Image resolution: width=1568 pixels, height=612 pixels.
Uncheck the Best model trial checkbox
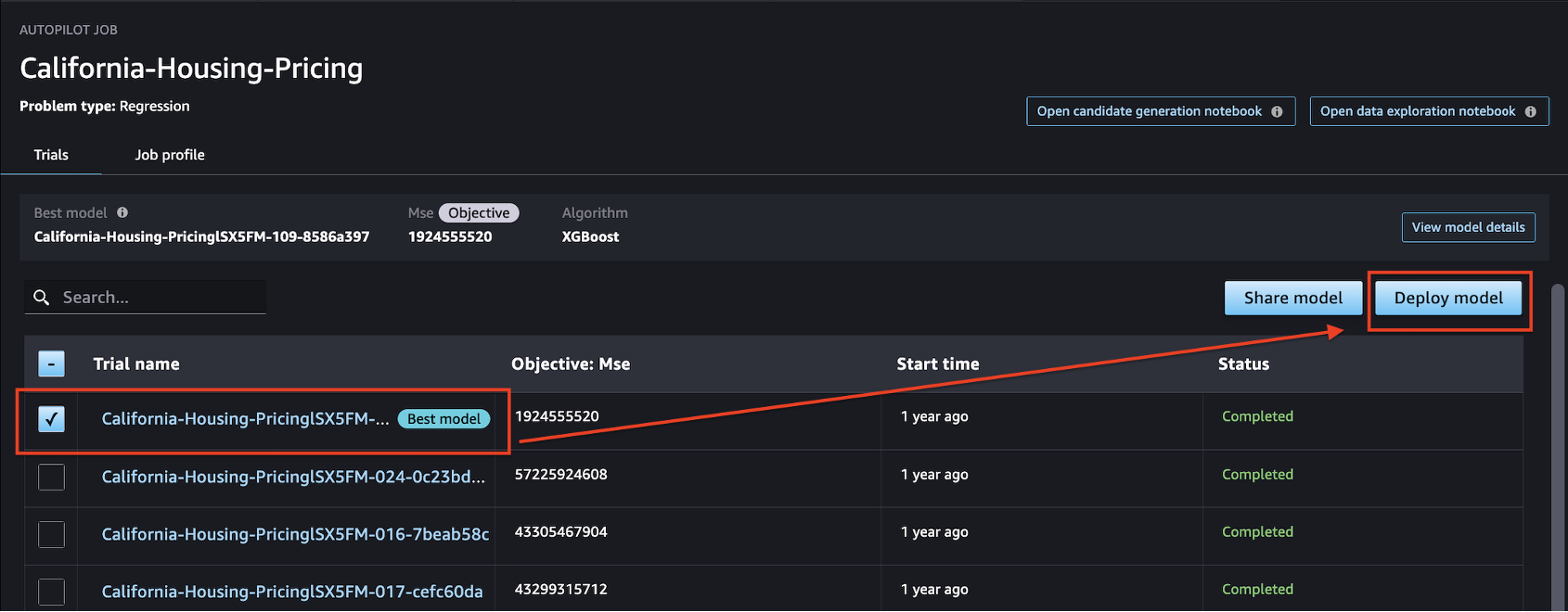(x=51, y=419)
